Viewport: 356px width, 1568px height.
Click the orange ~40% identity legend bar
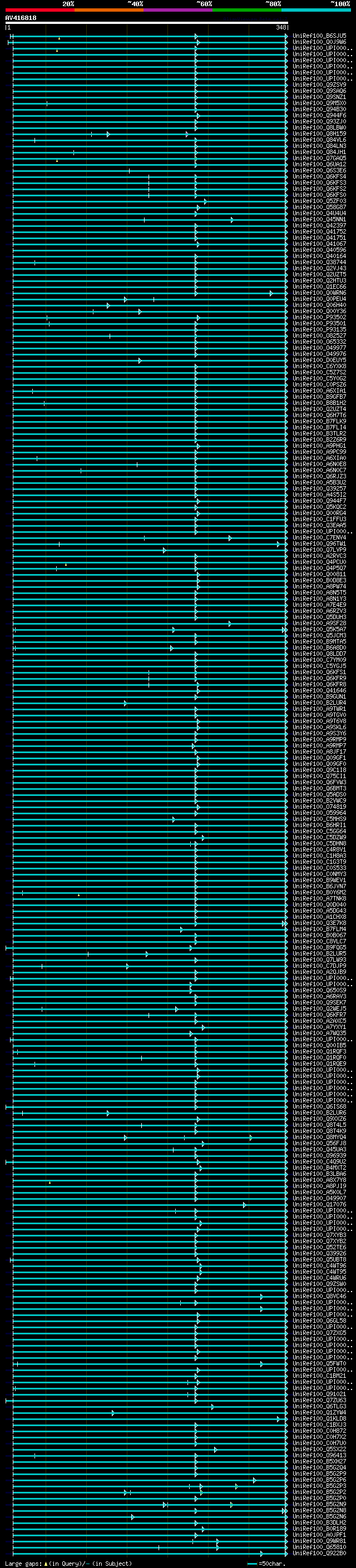pos(109,11)
